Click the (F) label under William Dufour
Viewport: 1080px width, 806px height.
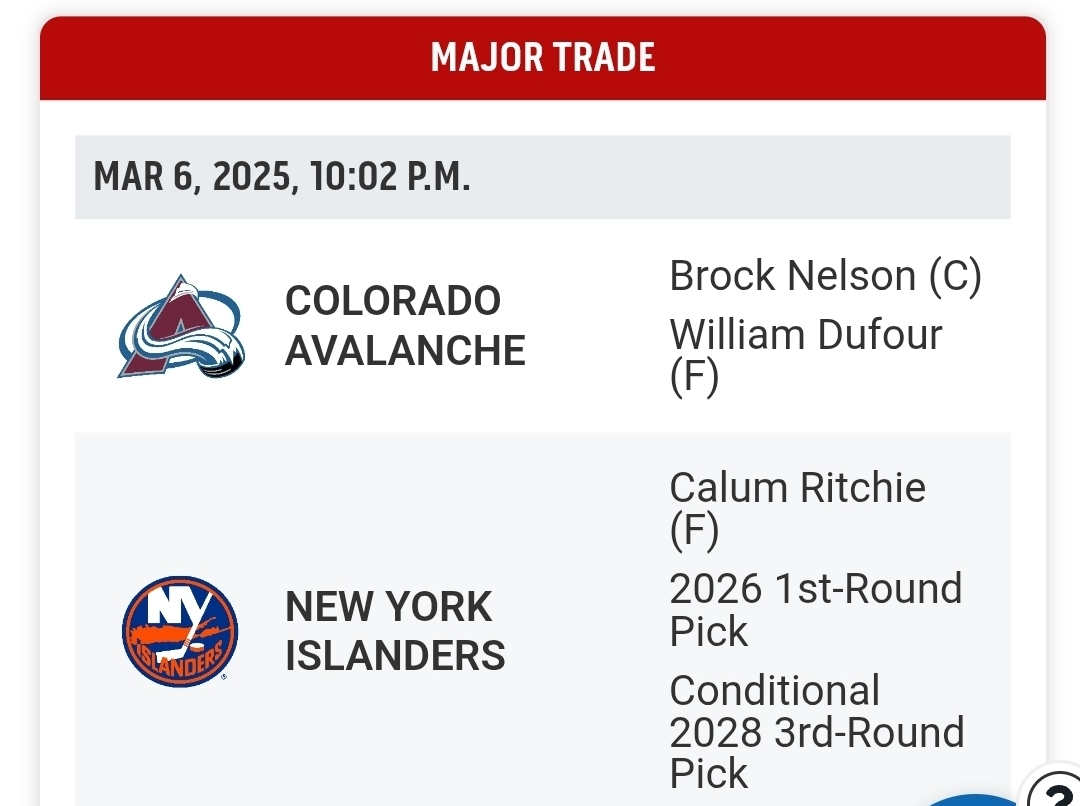point(694,378)
